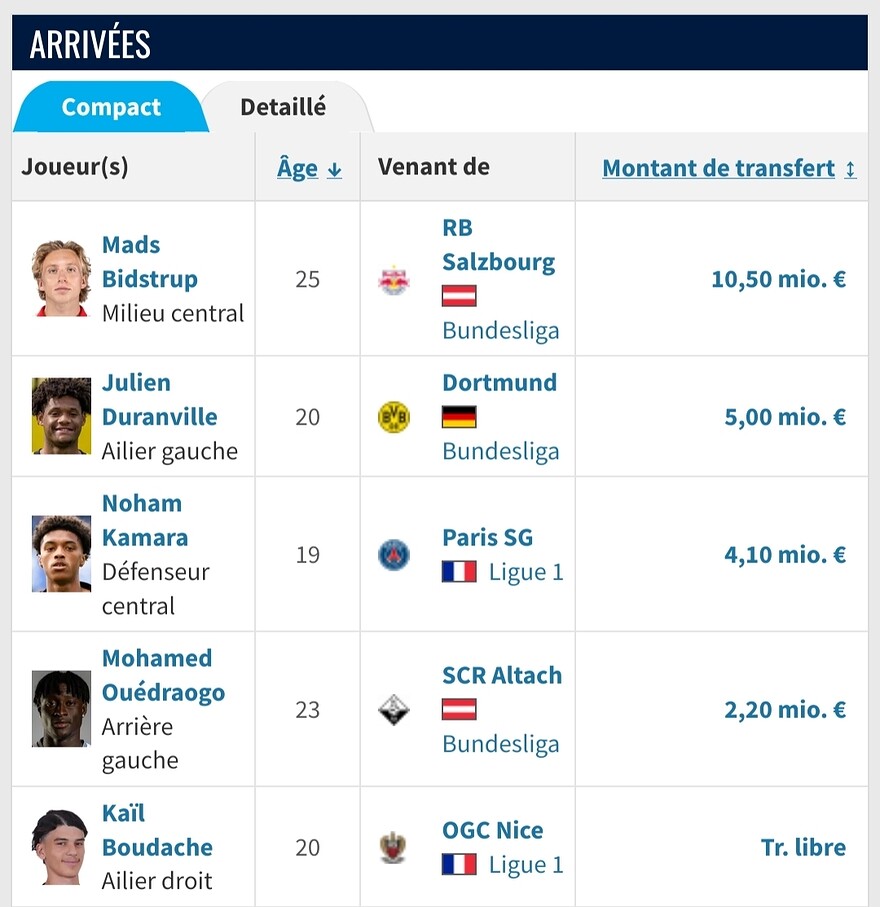Switch to the Detaillé tab
The image size is (880, 907).
pyautogui.click(x=283, y=107)
